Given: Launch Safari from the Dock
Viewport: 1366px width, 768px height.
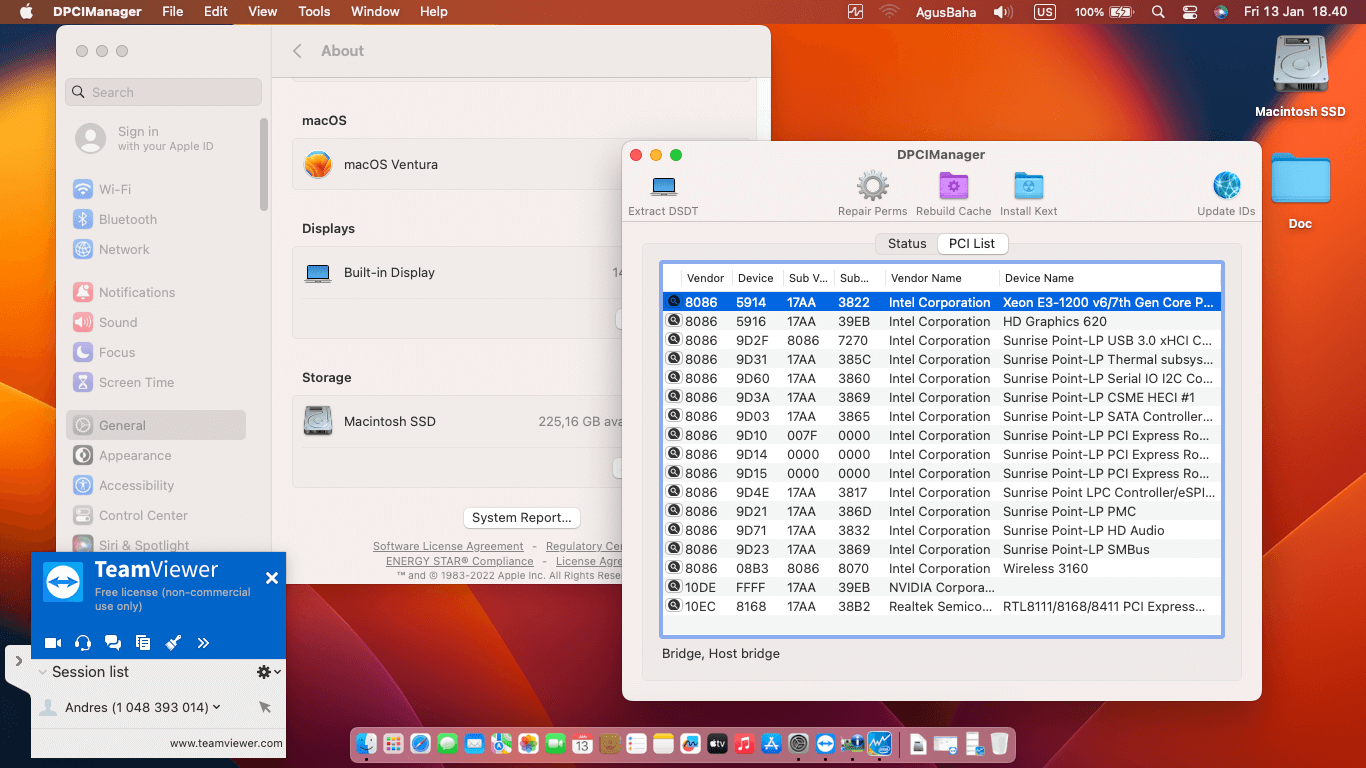Looking at the screenshot, I should [x=420, y=743].
